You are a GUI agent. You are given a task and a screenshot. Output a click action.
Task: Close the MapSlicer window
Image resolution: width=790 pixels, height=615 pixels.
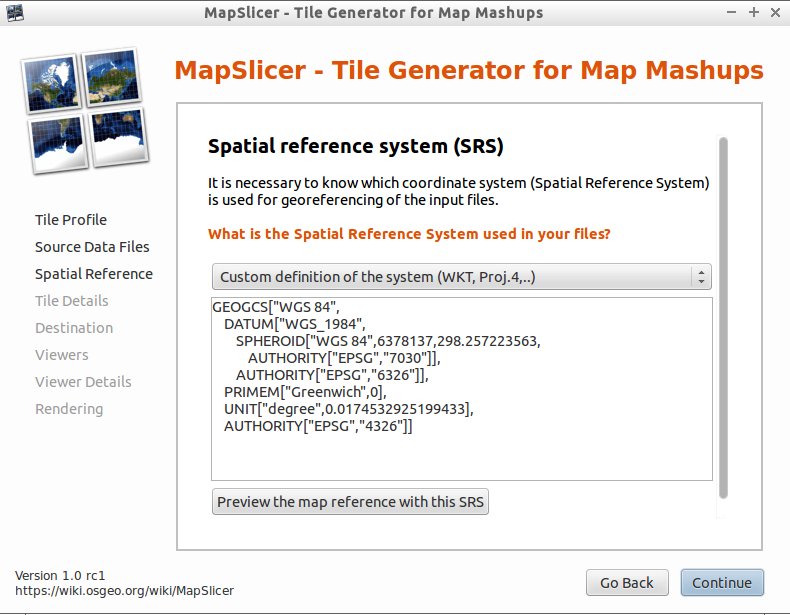coord(775,13)
